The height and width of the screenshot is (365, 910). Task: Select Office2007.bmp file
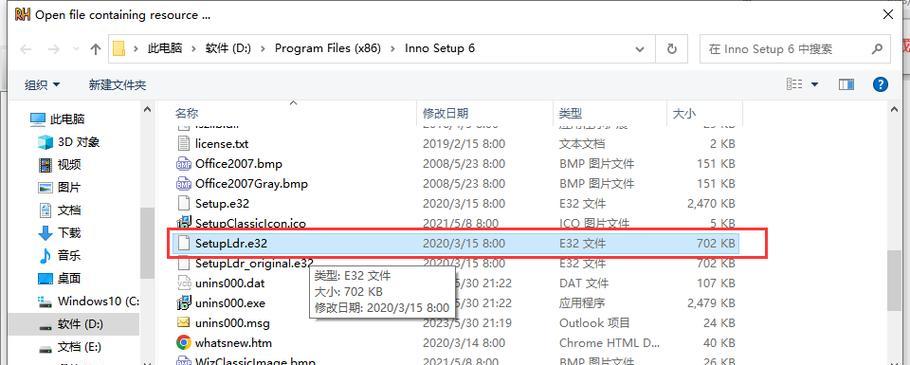point(456,164)
